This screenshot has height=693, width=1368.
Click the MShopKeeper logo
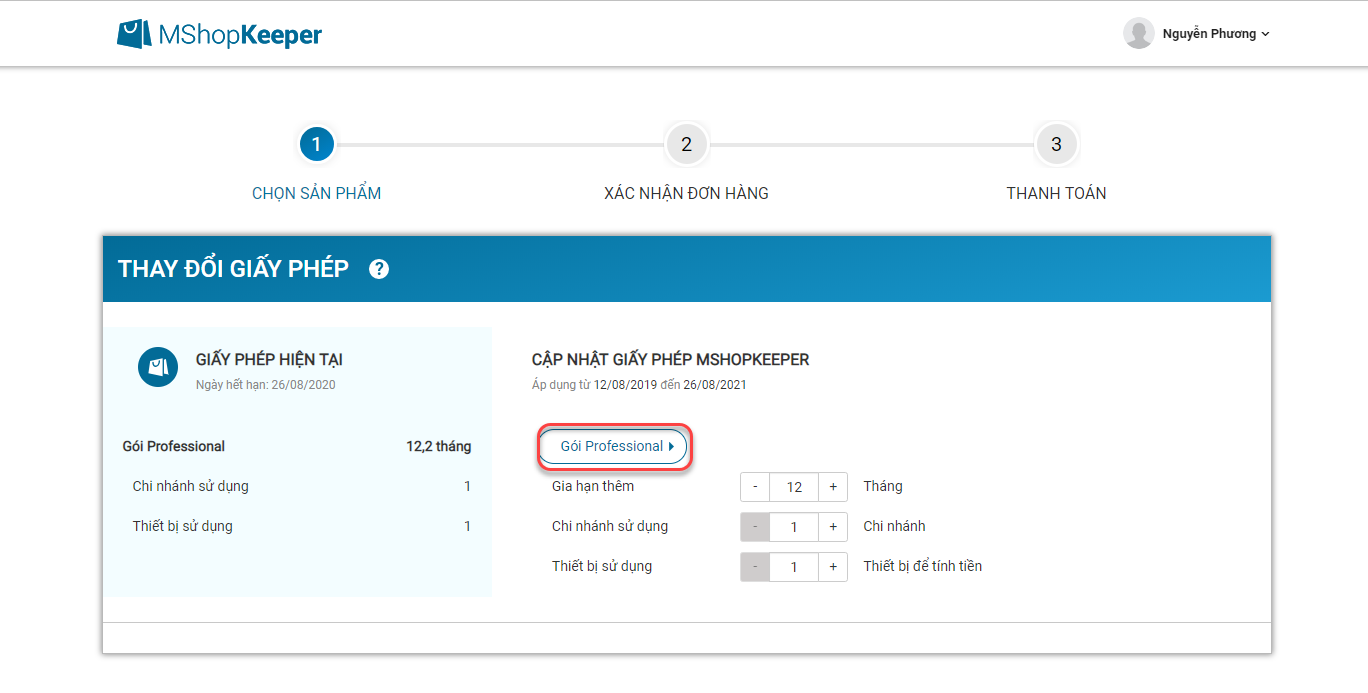219,34
